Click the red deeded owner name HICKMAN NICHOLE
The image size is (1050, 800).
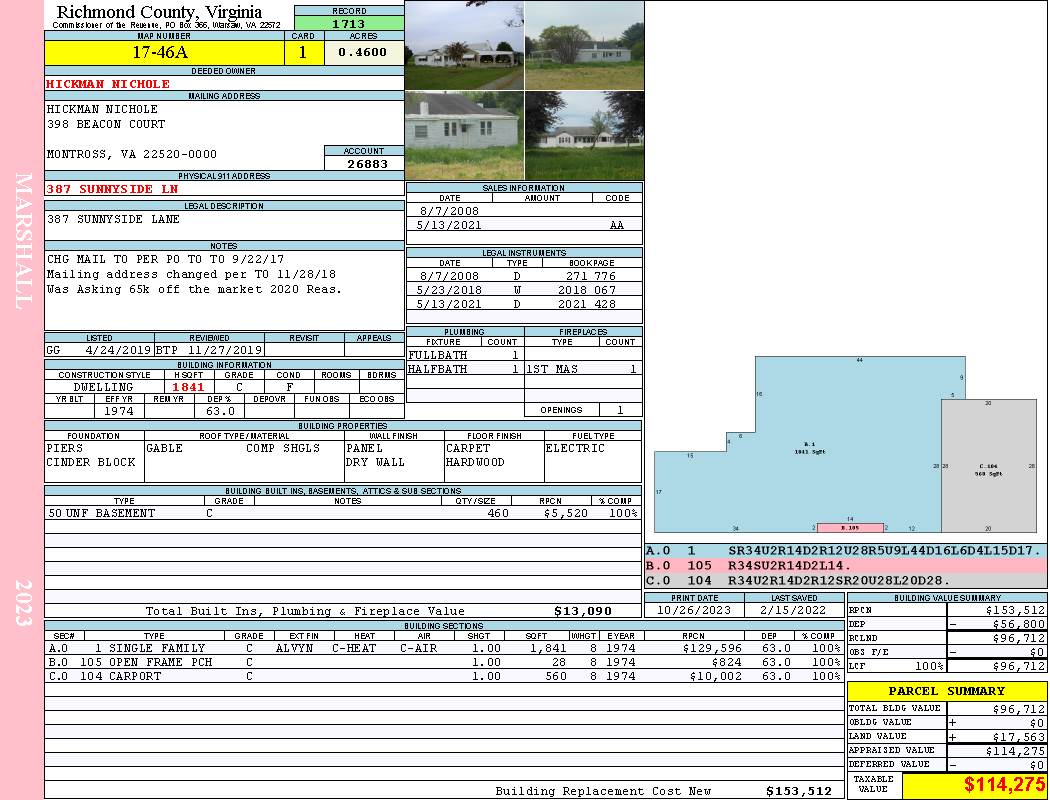click(108, 84)
